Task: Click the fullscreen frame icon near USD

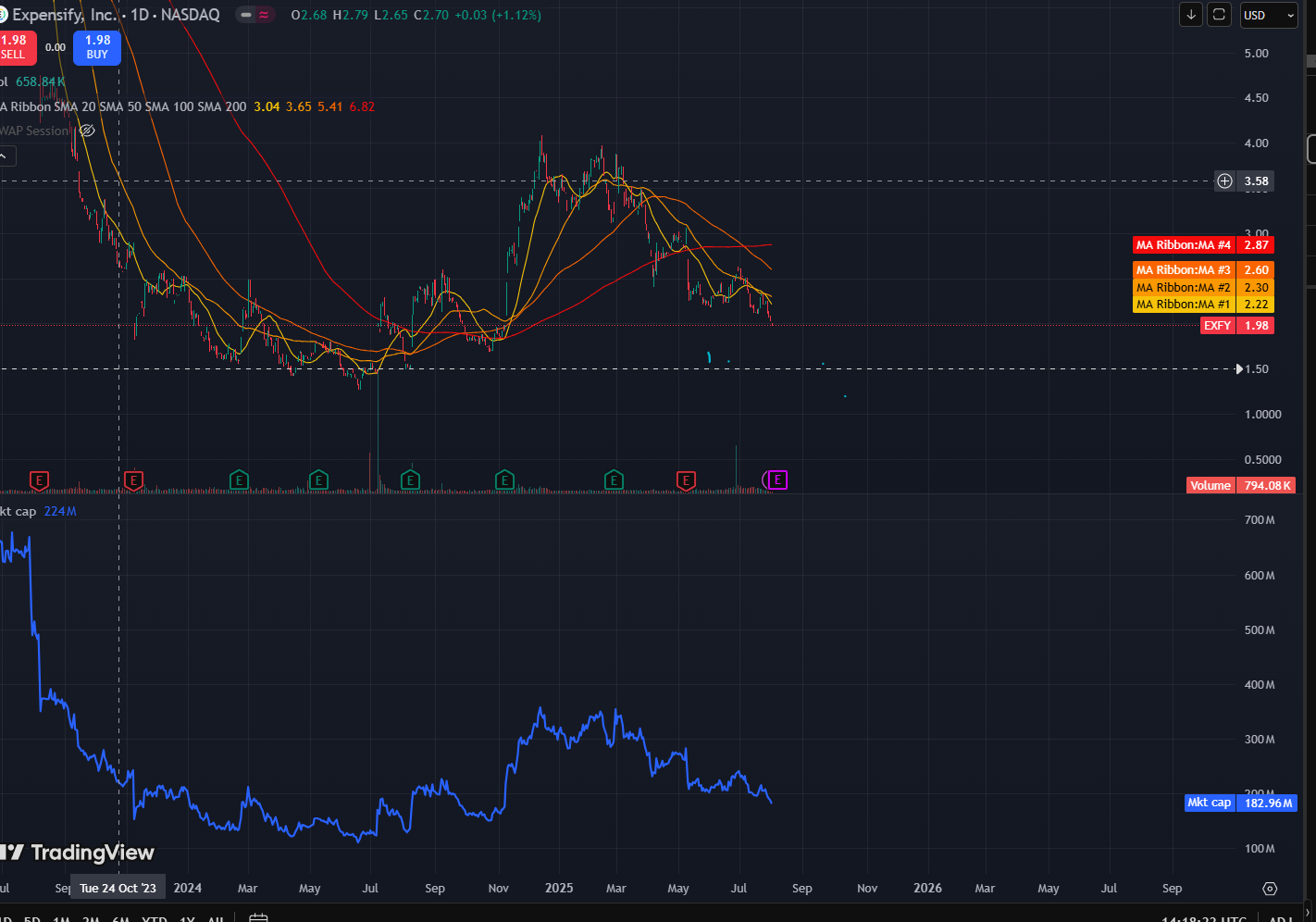Action: click(x=1220, y=15)
